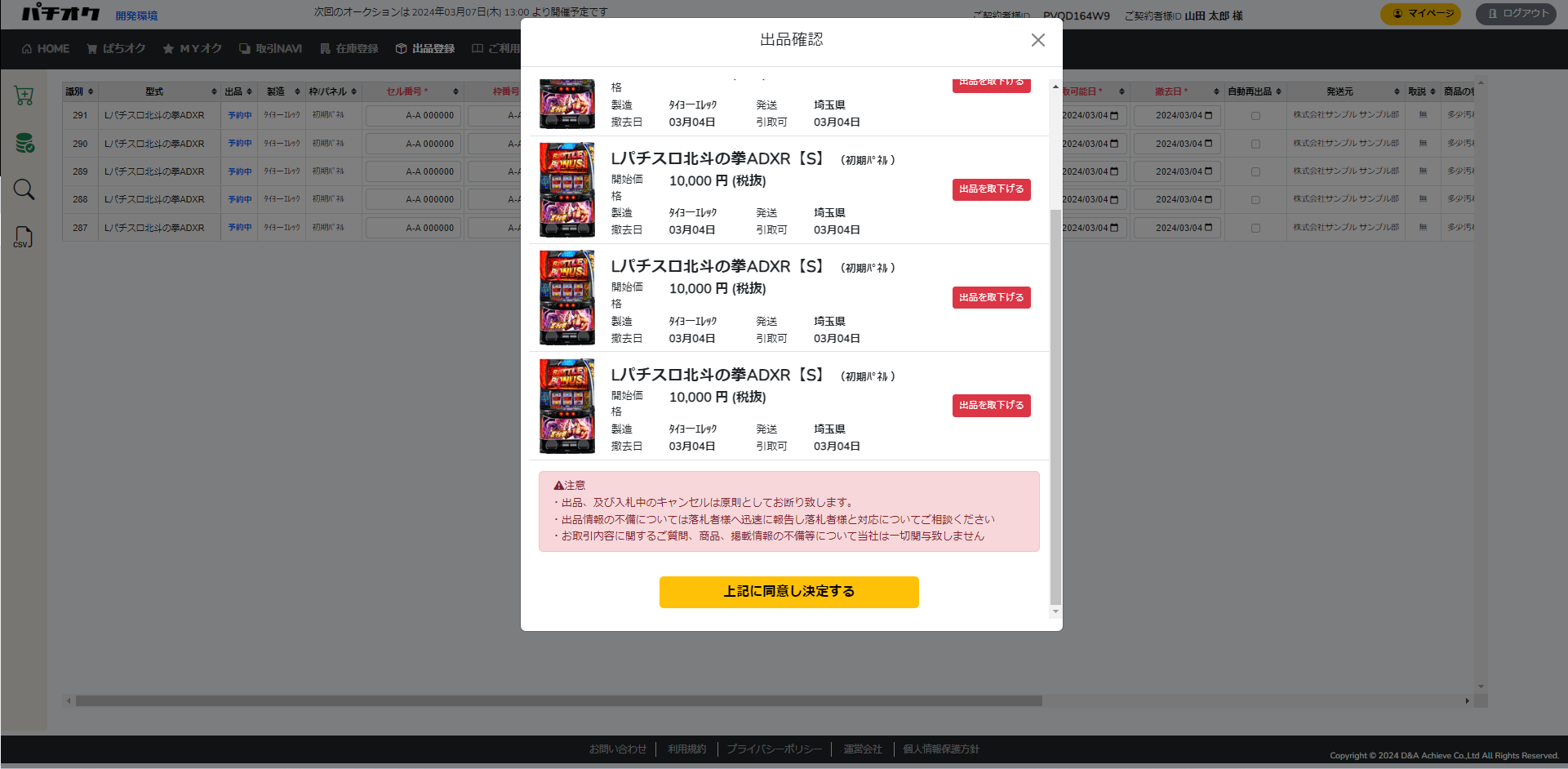Open the 利用規約 footer link
This screenshot has width=1568, height=769.
point(686,749)
